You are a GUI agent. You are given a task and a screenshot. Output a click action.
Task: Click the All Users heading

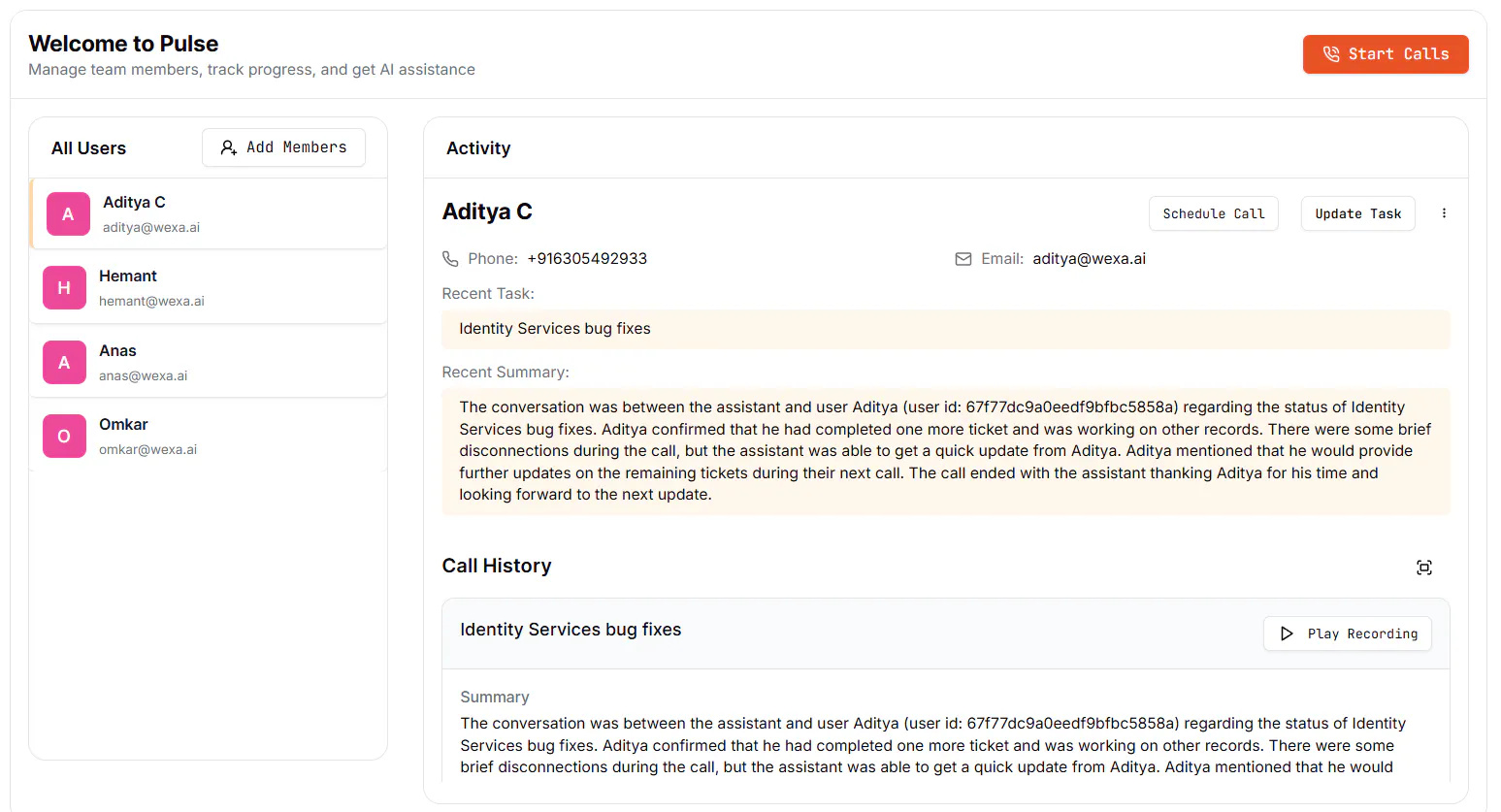click(88, 148)
